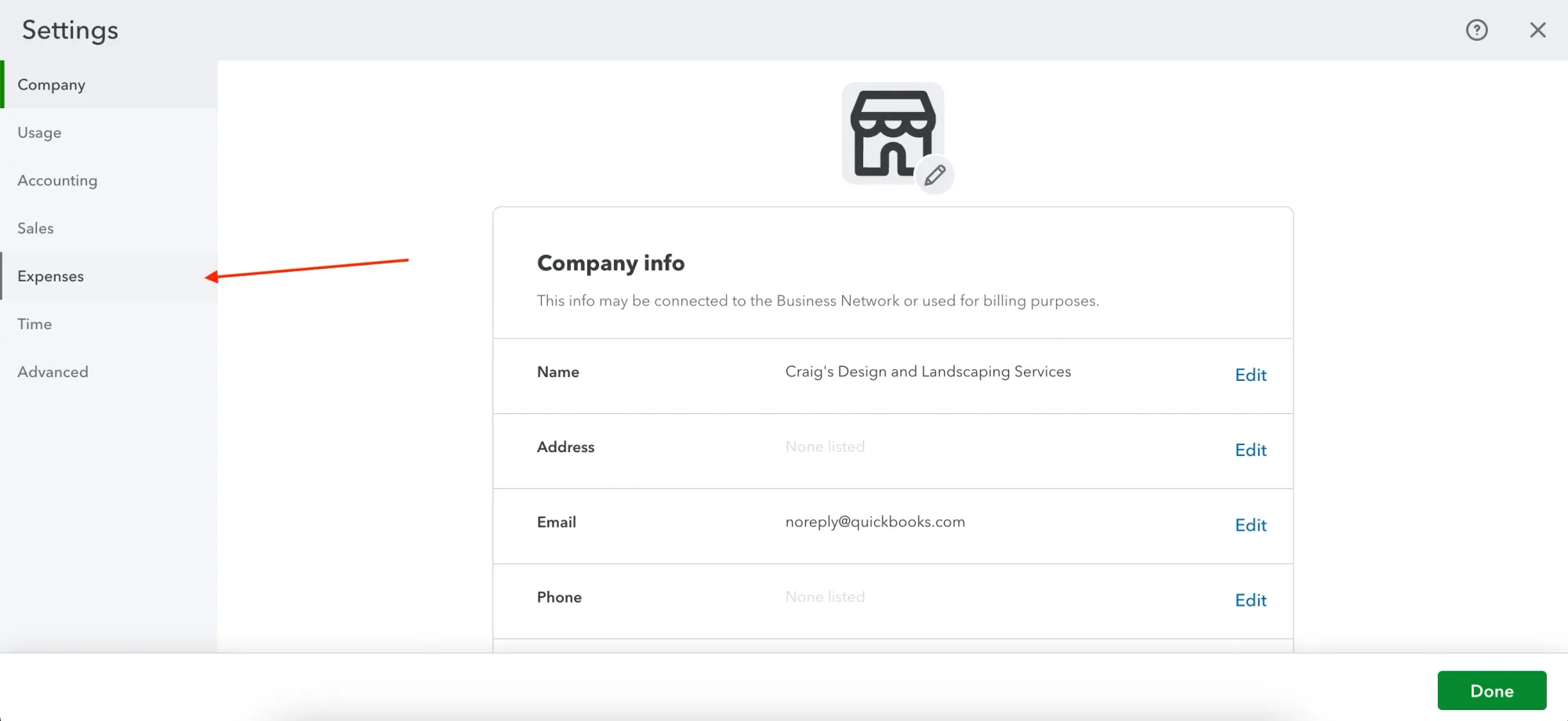This screenshot has width=1568, height=721.
Task: Open the Usage settings section
Action: (39, 132)
